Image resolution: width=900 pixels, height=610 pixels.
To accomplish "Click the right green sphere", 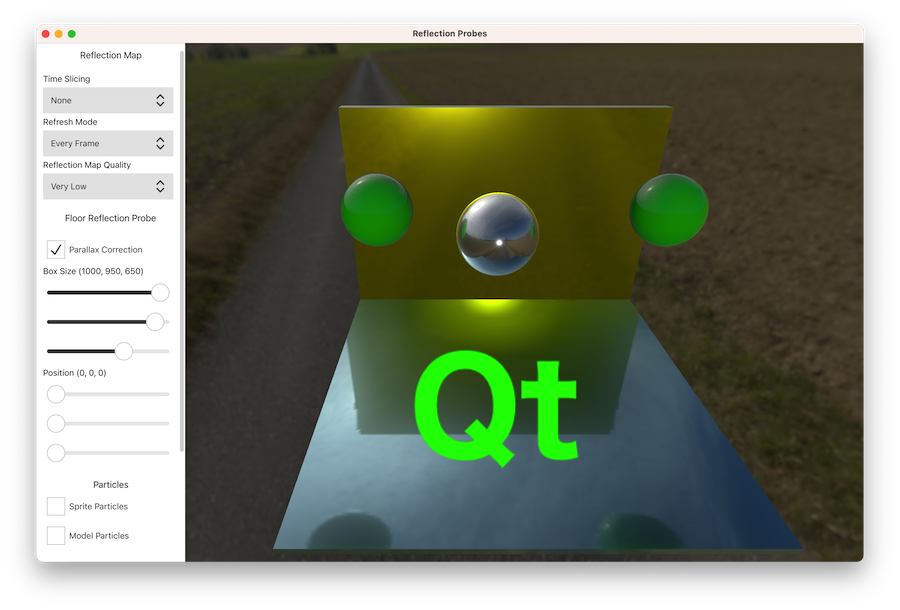I will point(669,208).
